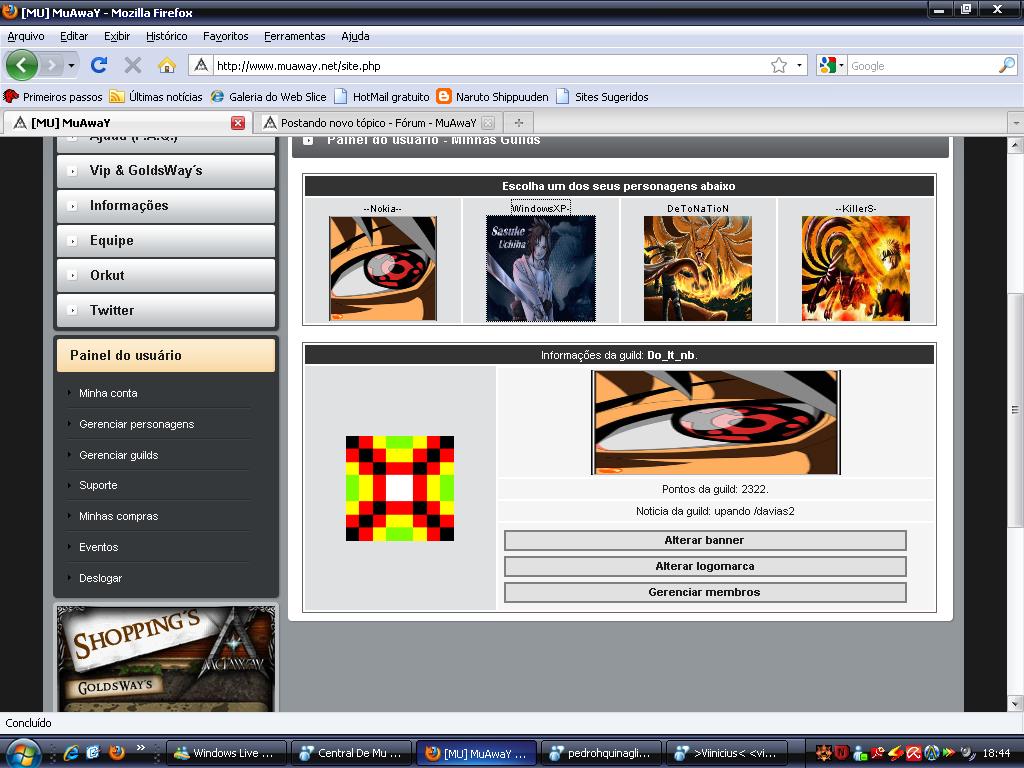The width and height of the screenshot is (1024, 768).
Task: Open the Ferramentas menu
Action: (x=294, y=36)
